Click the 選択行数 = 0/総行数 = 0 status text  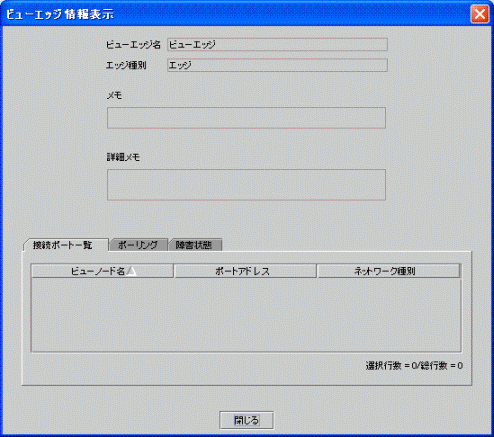(x=414, y=366)
